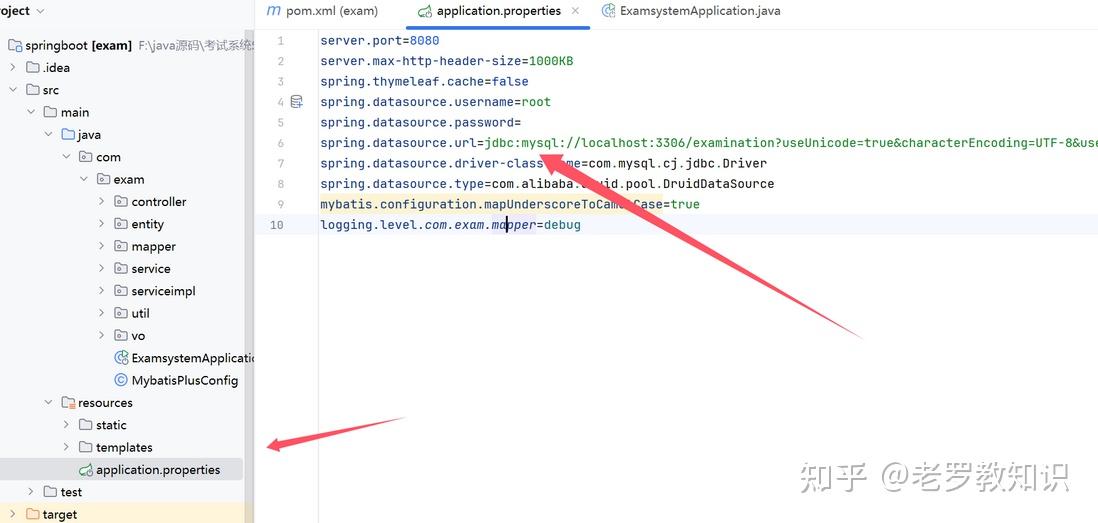Select the target folder label

coord(60,515)
